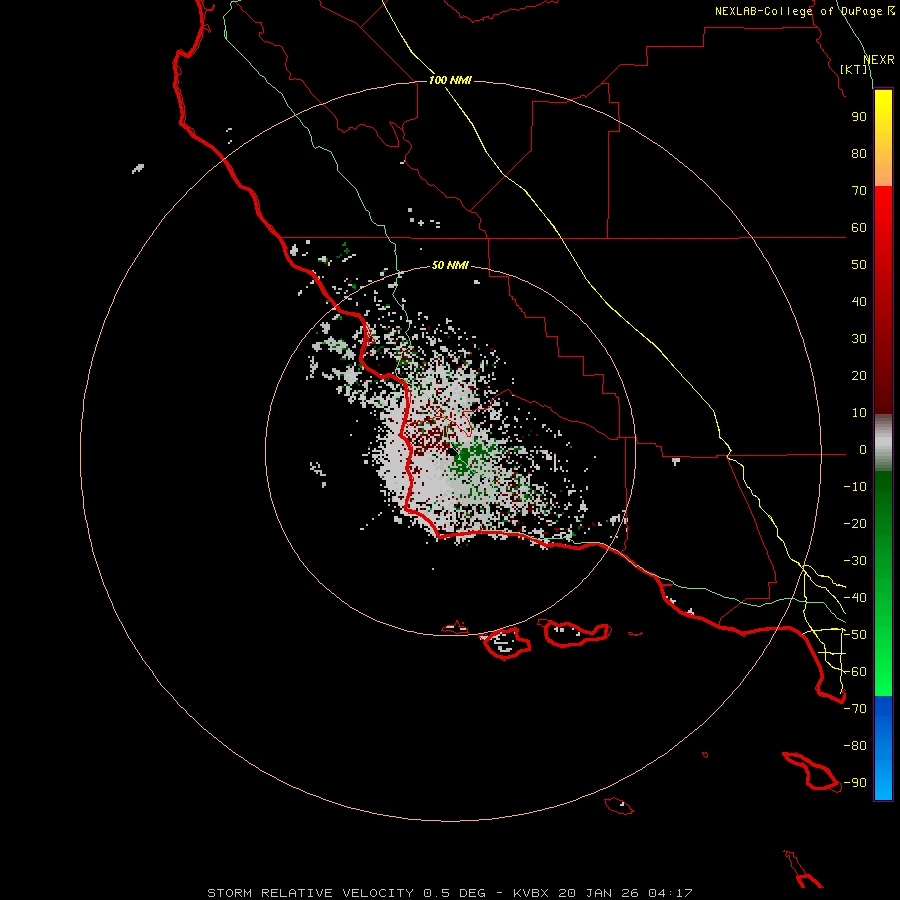
Task: Click the blue bottom segment of the color bar
Action: click(883, 748)
